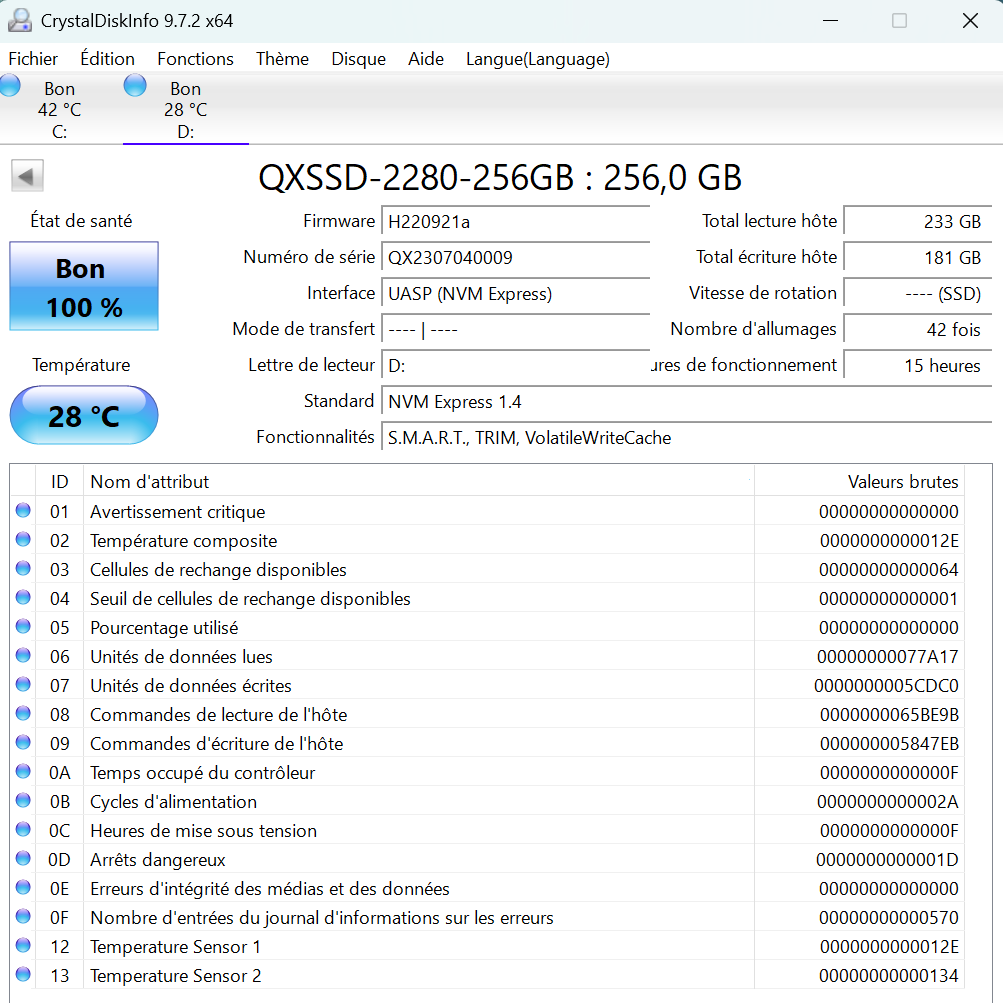Screen dimensions: 1003x1003
Task: Click the C: drive health status orb
Action: (x=10, y=85)
